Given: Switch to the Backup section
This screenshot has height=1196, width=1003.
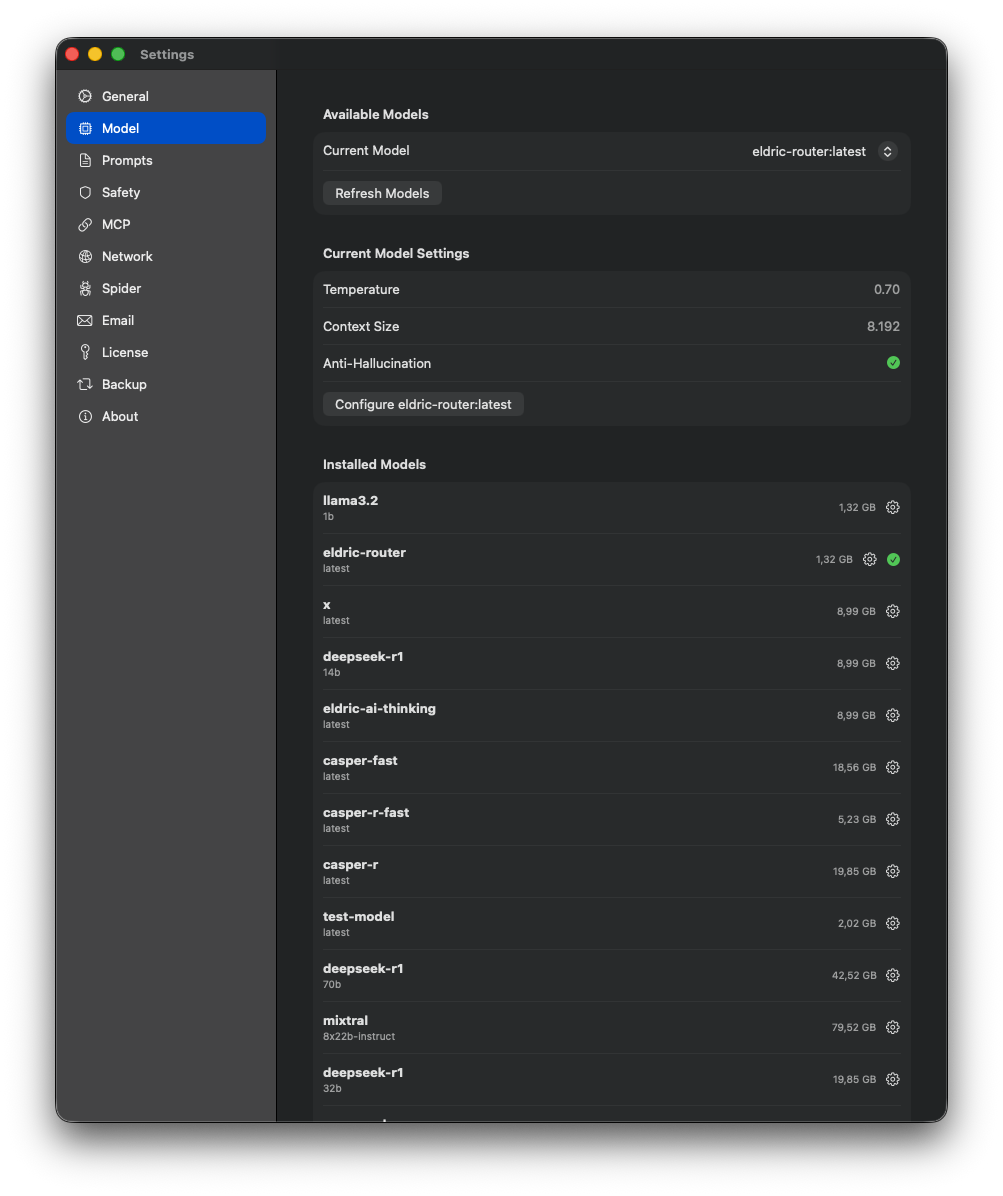Looking at the screenshot, I should point(86,384).
